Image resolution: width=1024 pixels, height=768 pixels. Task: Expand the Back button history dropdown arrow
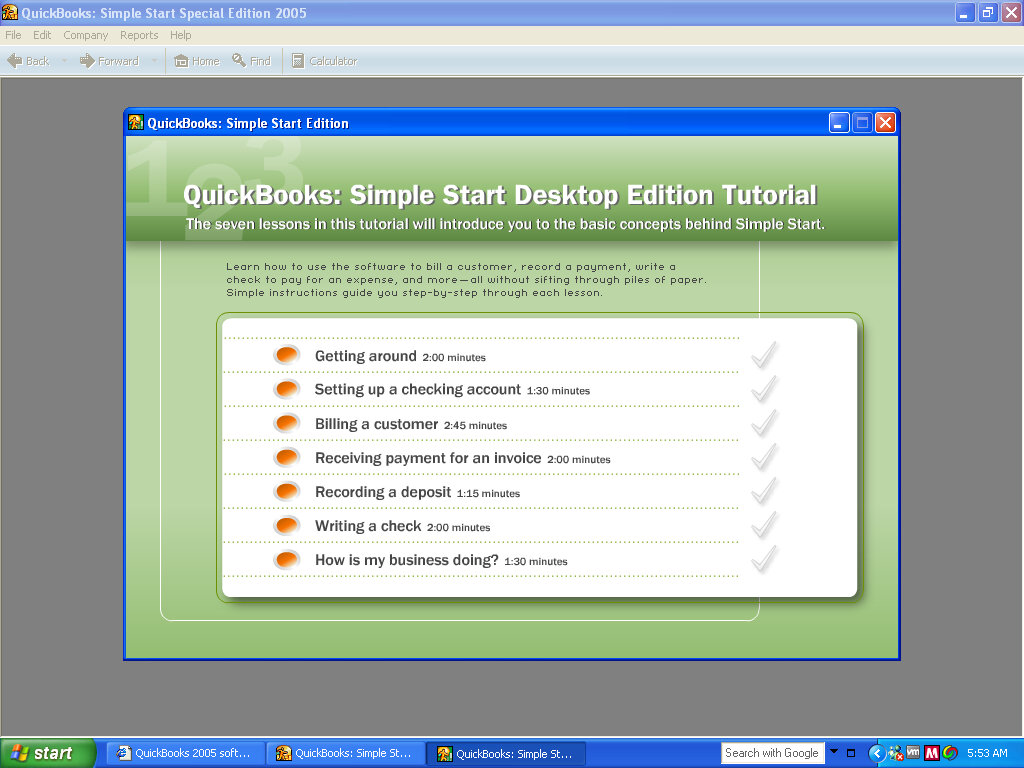pyautogui.click(x=65, y=61)
